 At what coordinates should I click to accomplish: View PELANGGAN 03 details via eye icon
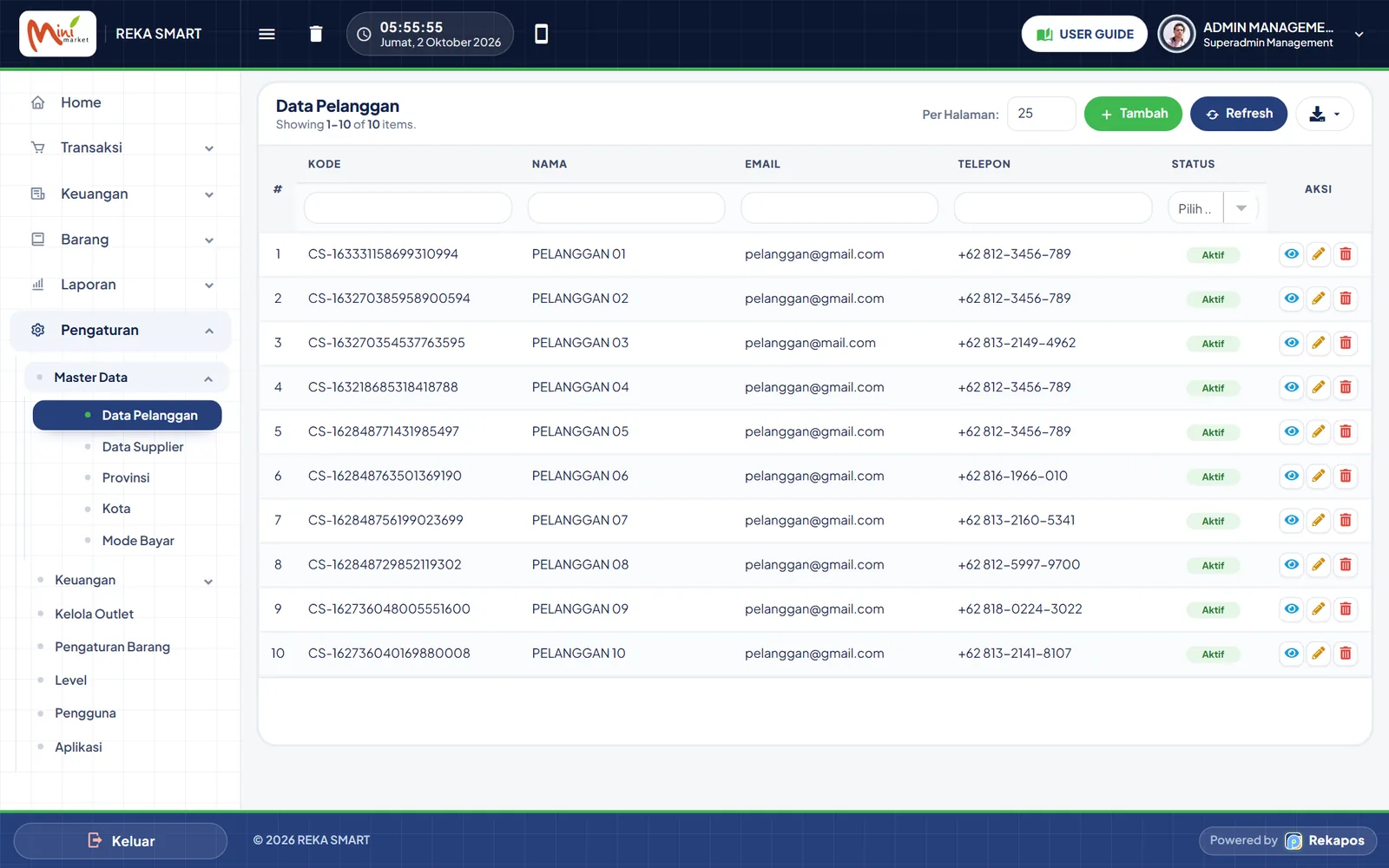1291,343
